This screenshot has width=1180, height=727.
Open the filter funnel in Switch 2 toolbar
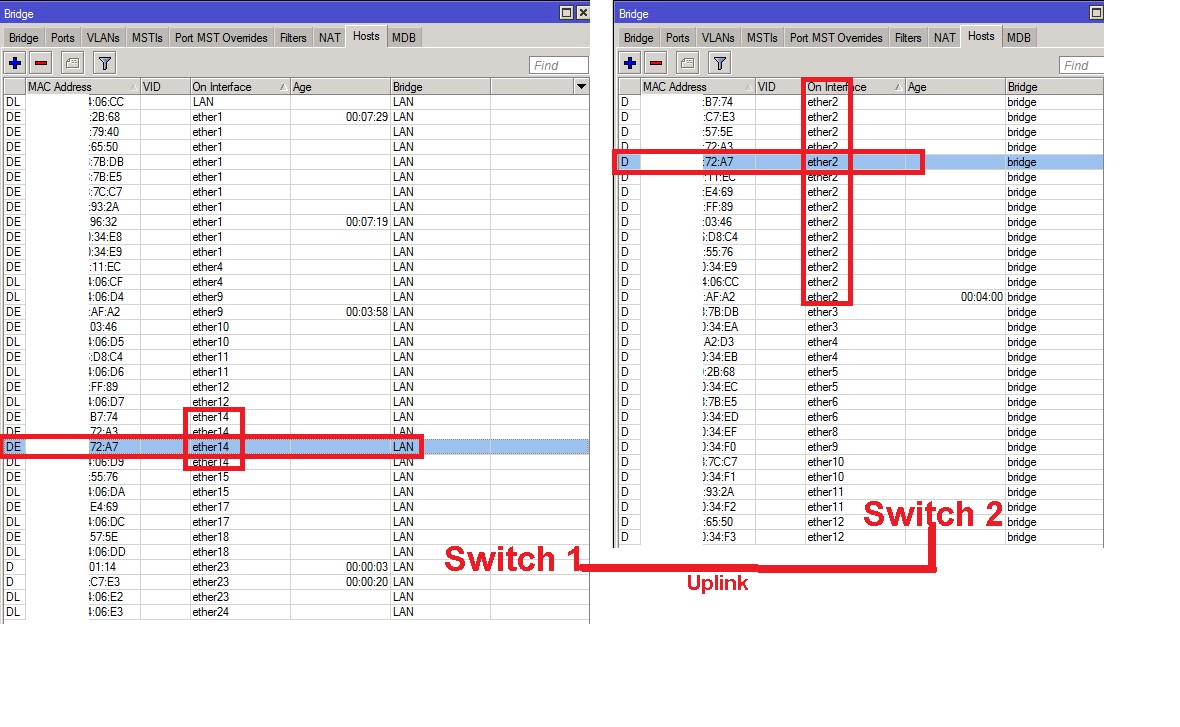tap(719, 63)
